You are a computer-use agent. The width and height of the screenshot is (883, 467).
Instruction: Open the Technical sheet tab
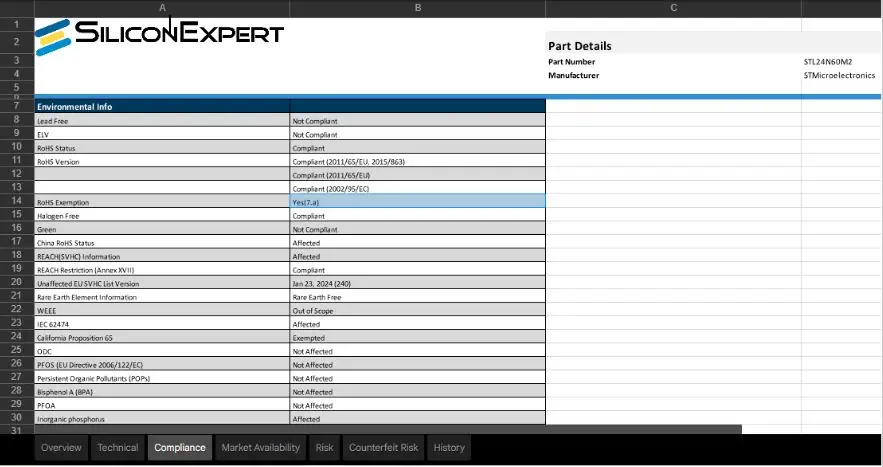[118, 448]
